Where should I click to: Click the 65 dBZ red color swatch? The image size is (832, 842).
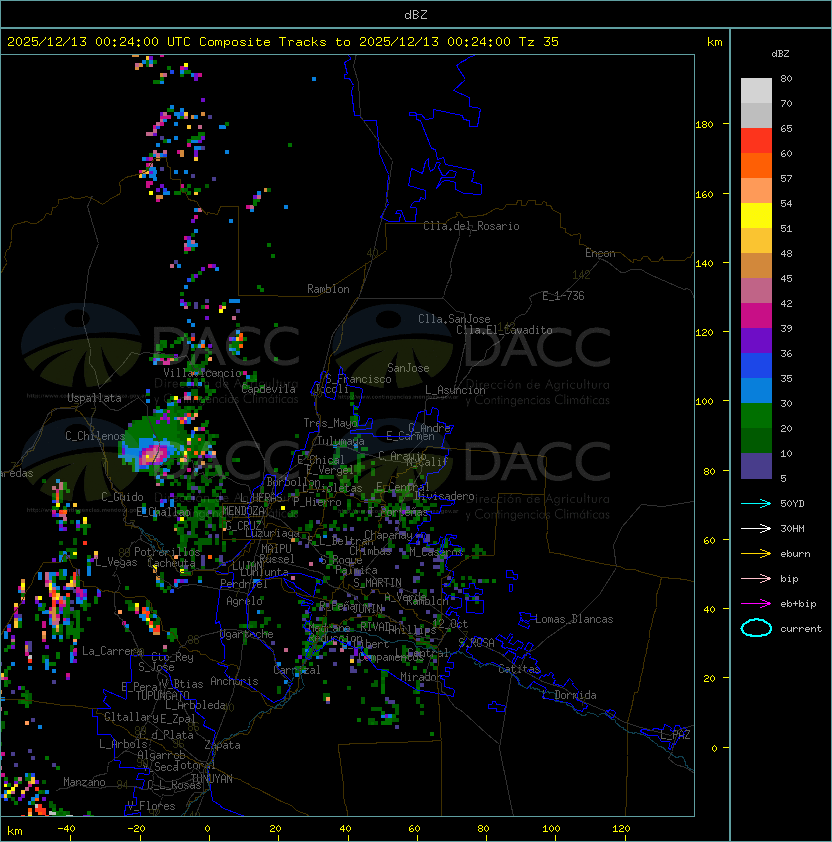(x=756, y=141)
